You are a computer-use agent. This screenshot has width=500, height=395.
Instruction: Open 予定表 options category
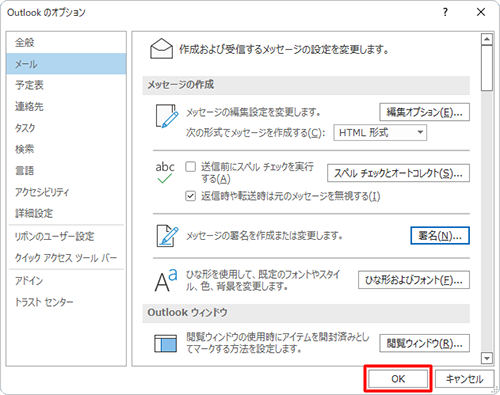66,85
